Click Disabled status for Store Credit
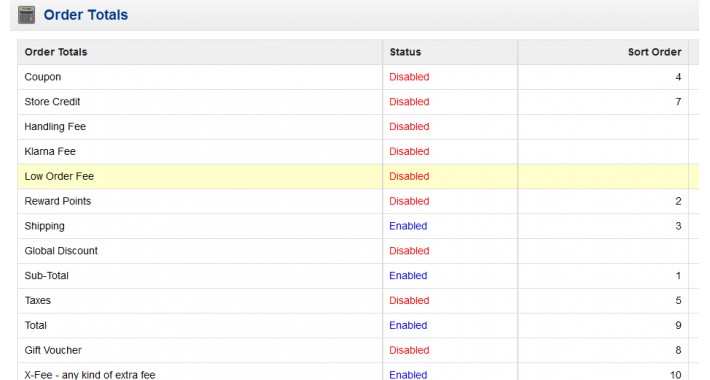This screenshot has height=380, width=710. coord(409,101)
